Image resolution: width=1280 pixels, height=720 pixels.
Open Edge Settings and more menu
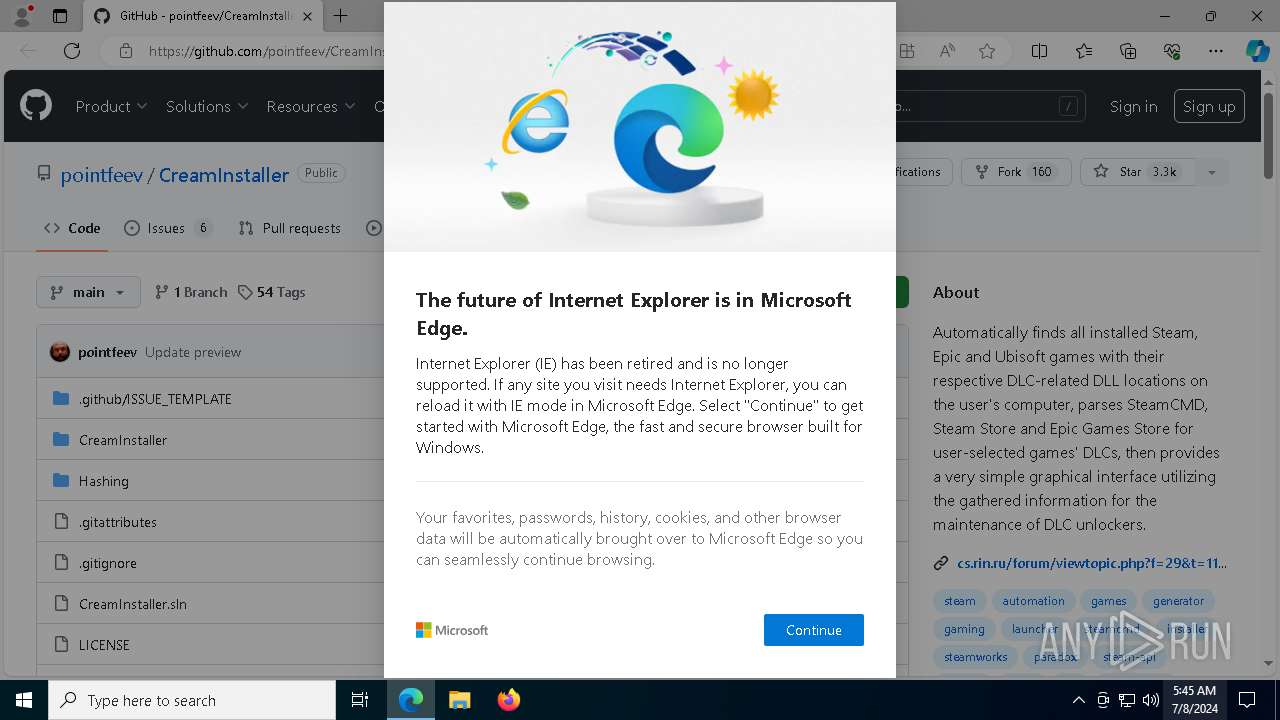pyautogui.click(x=1216, y=51)
